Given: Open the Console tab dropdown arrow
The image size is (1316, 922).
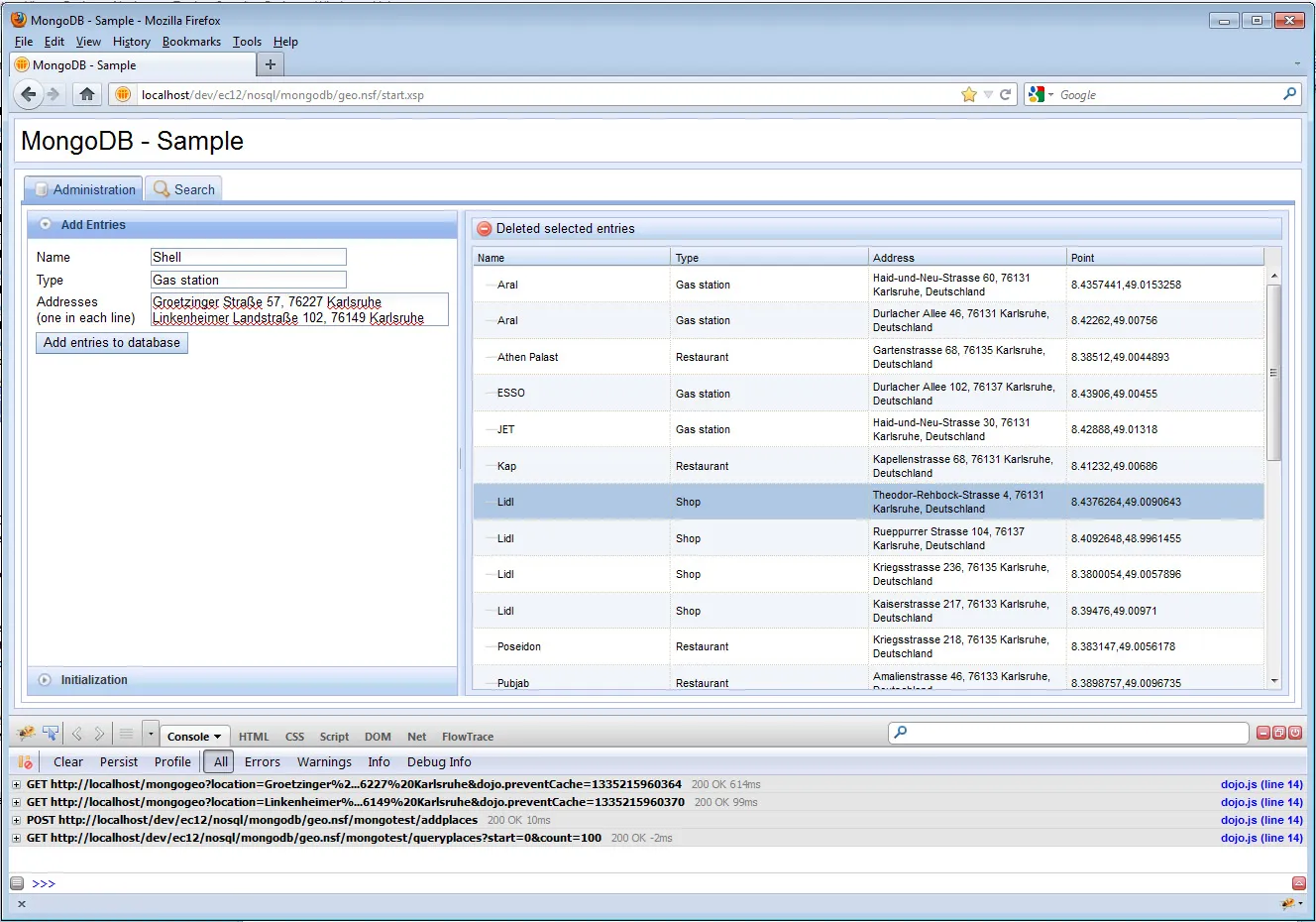Looking at the screenshot, I should tap(217, 737).
